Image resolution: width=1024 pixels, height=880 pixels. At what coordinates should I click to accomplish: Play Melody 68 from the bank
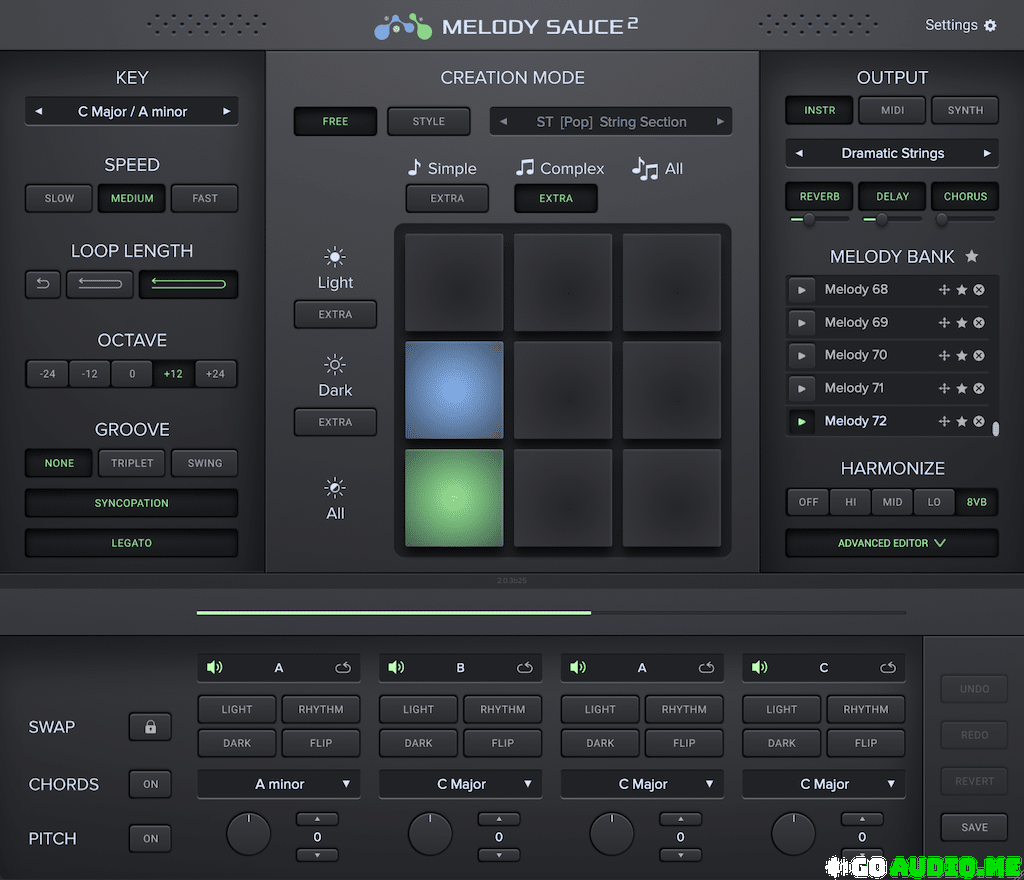click(801, 290)
